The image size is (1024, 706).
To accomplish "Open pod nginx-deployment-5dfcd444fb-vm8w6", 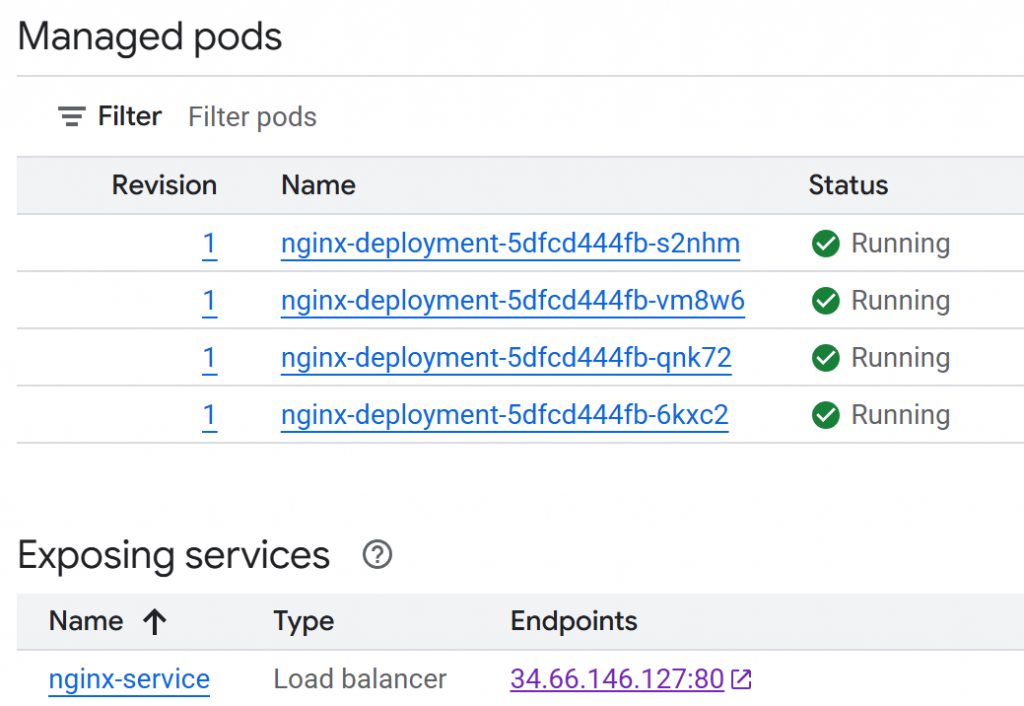I will (x=512, y=301).
